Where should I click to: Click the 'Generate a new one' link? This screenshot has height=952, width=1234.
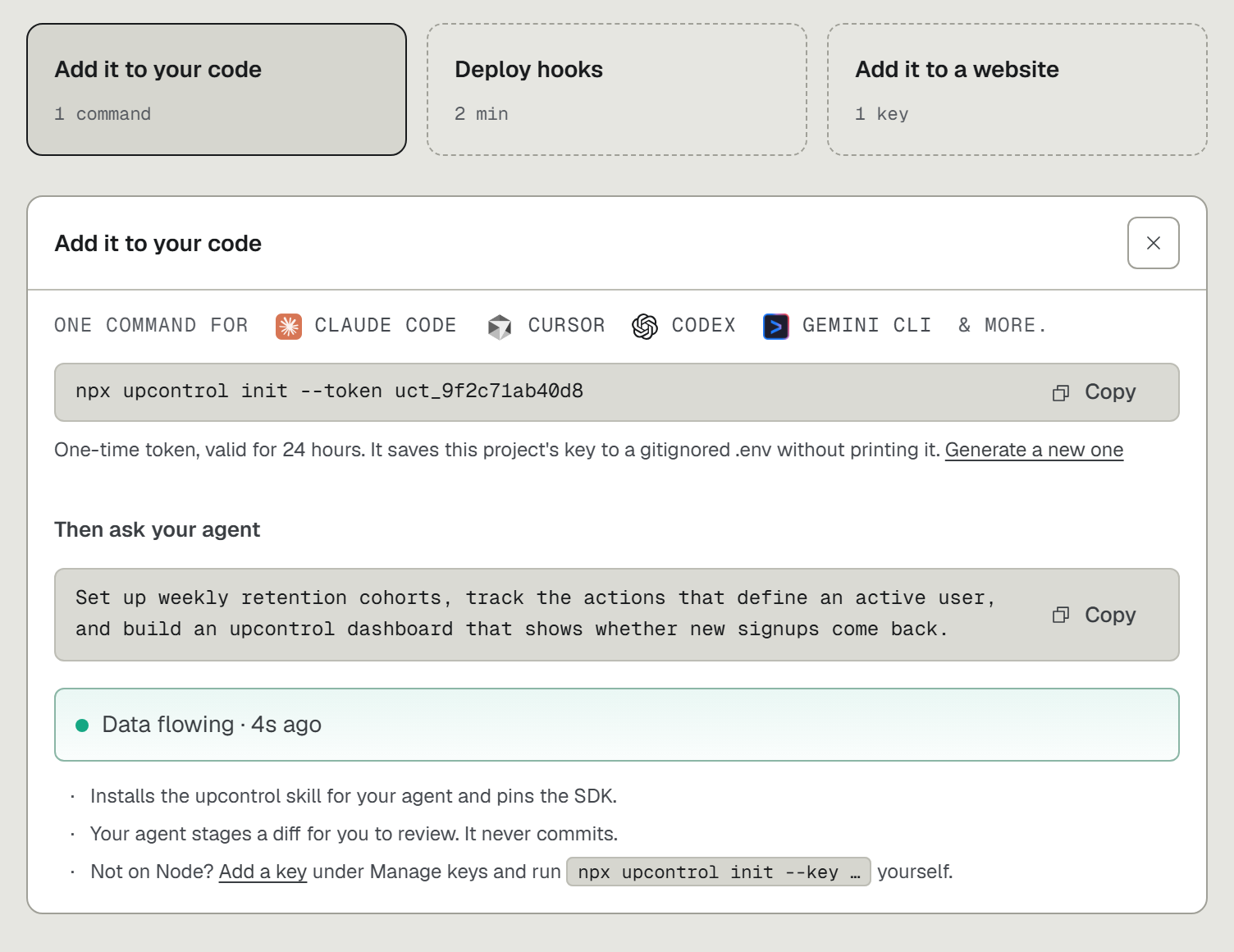1034,450
